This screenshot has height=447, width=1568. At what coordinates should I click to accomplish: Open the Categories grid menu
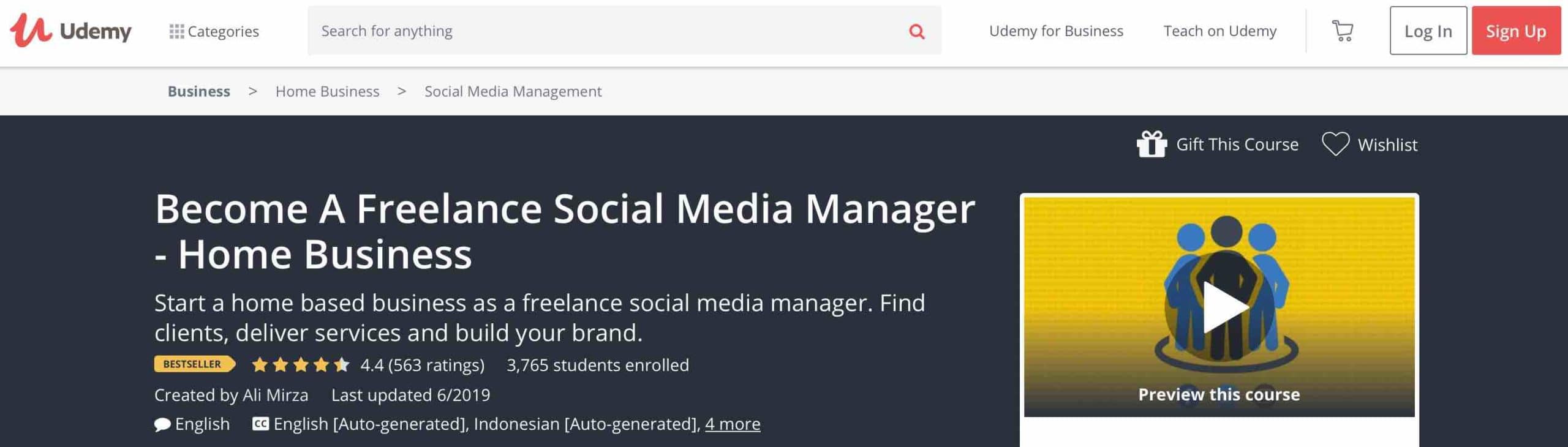(x=214, y=31)
